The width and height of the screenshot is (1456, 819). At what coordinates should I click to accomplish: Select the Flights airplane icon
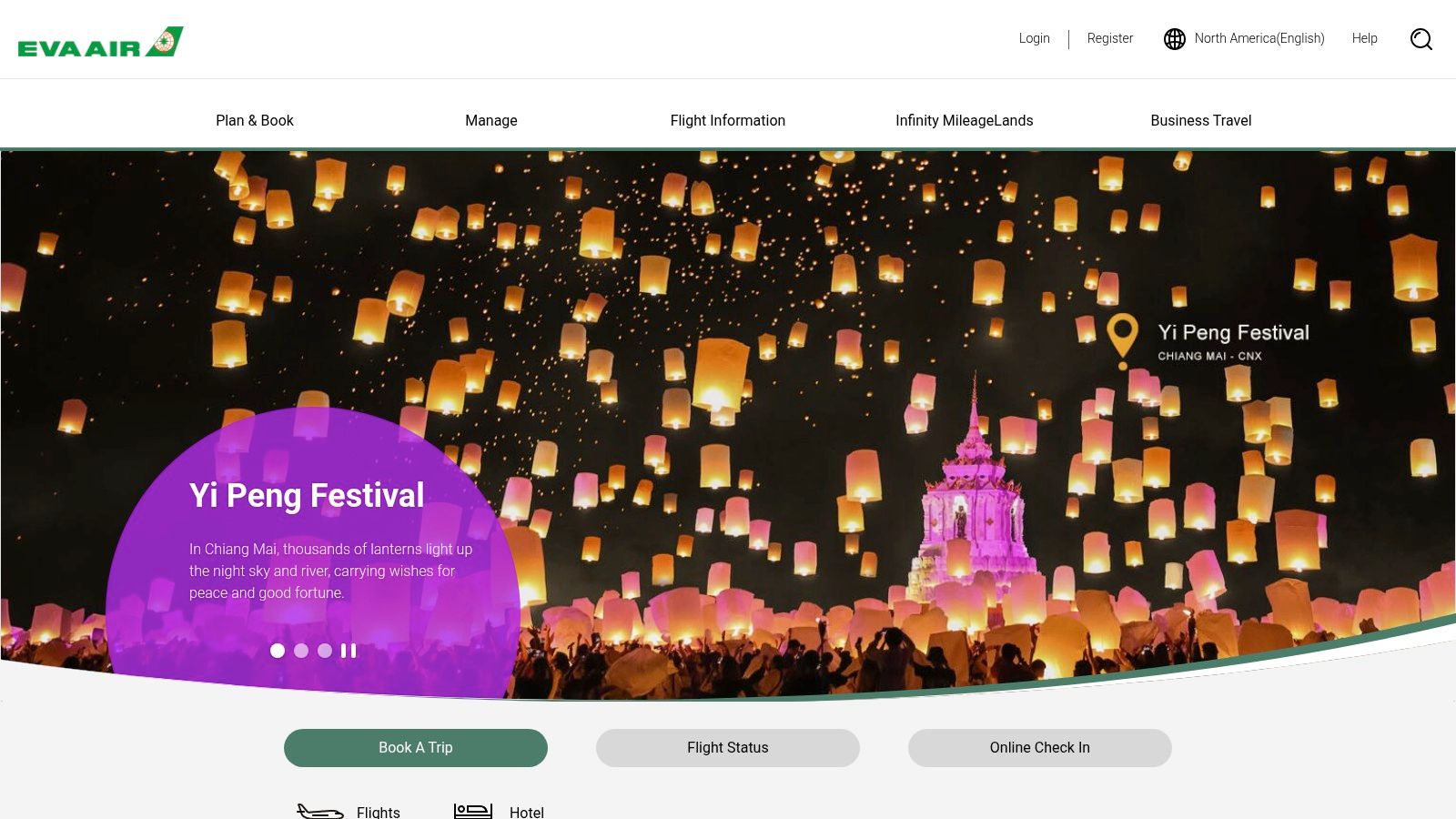[320, 811]
